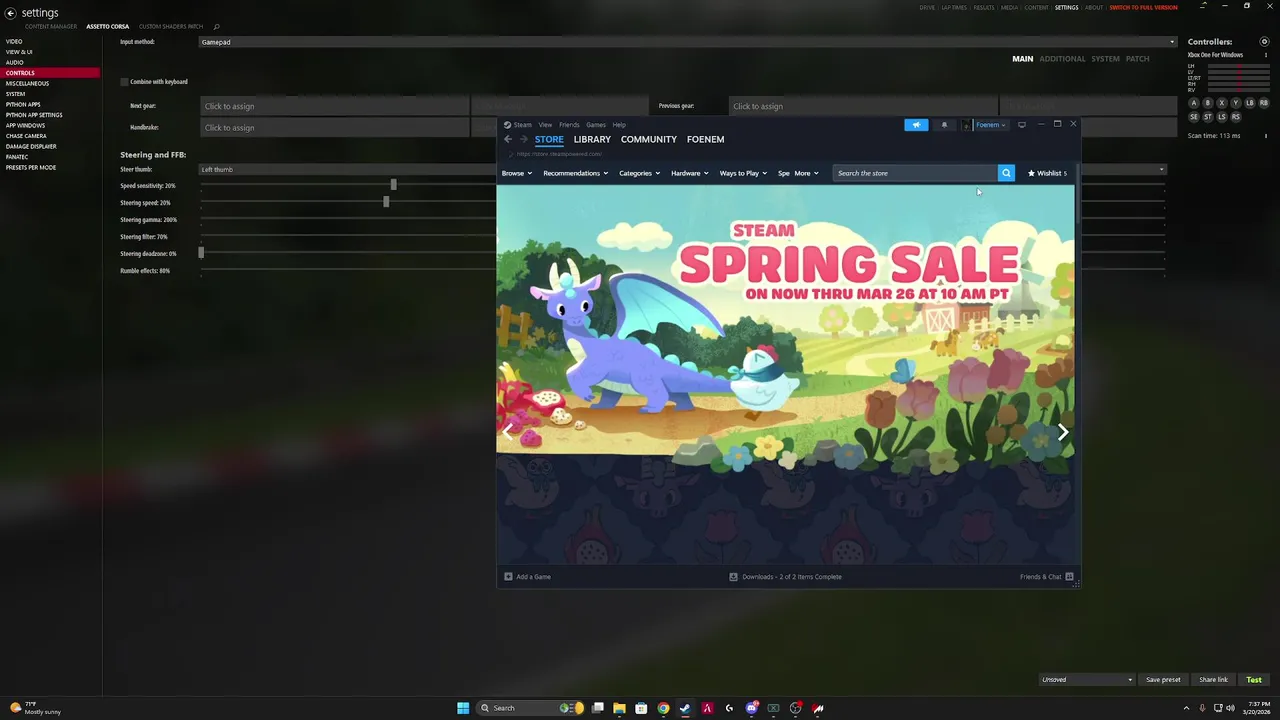Image resolution: width=1280 pixels, height=720 pixels.
Task: Click the Next gear assign field
Action: click(x=334, y=106)
